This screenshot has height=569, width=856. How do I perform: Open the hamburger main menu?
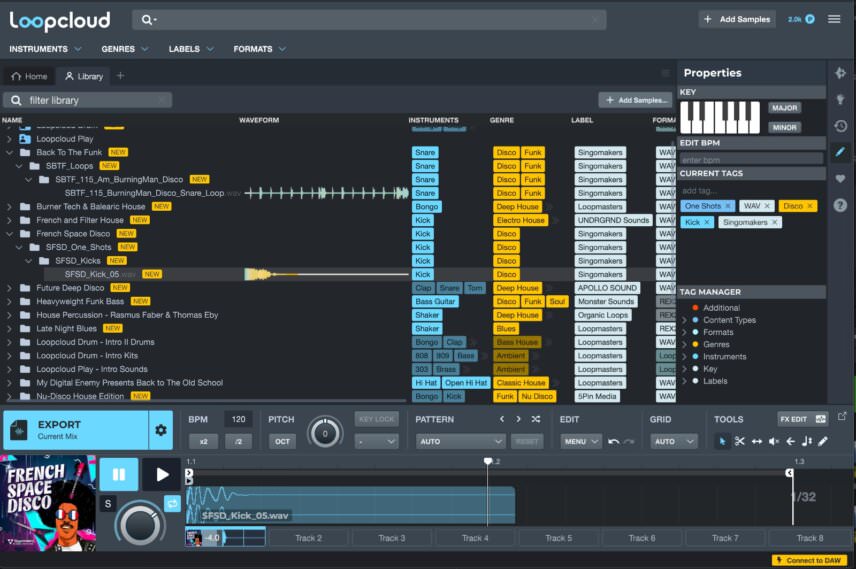pos(834,19)
